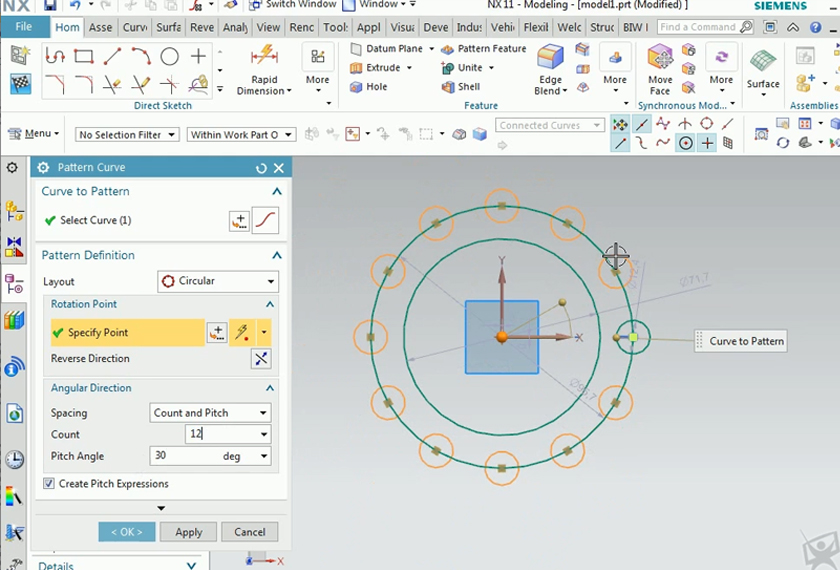The height and width of the screenshot is (570, 840).
Task: Open the No Selection Filter dropdown
Action: pyautogui.click(x=127, y=135)
